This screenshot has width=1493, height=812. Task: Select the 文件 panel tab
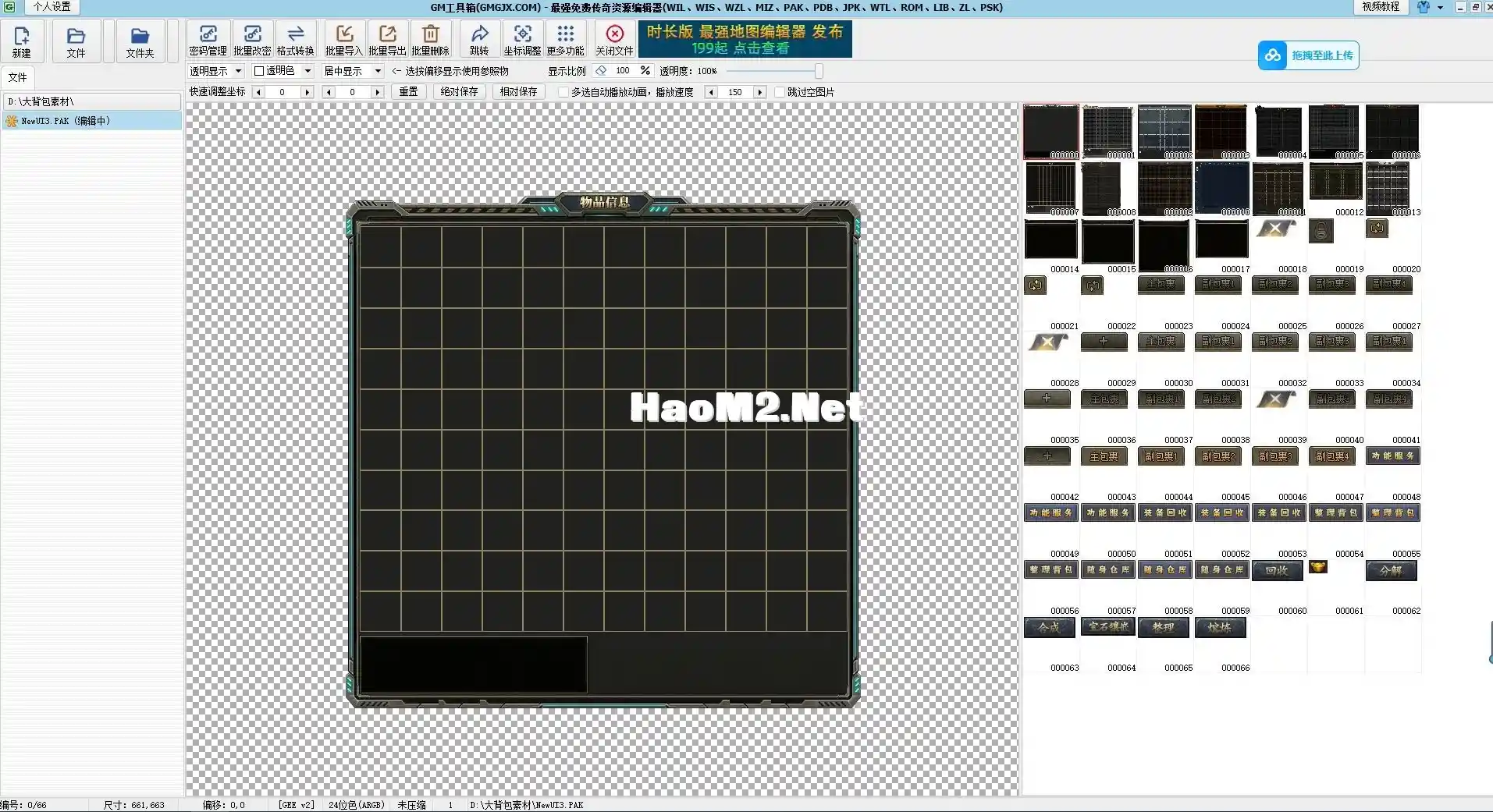[17, 77]
